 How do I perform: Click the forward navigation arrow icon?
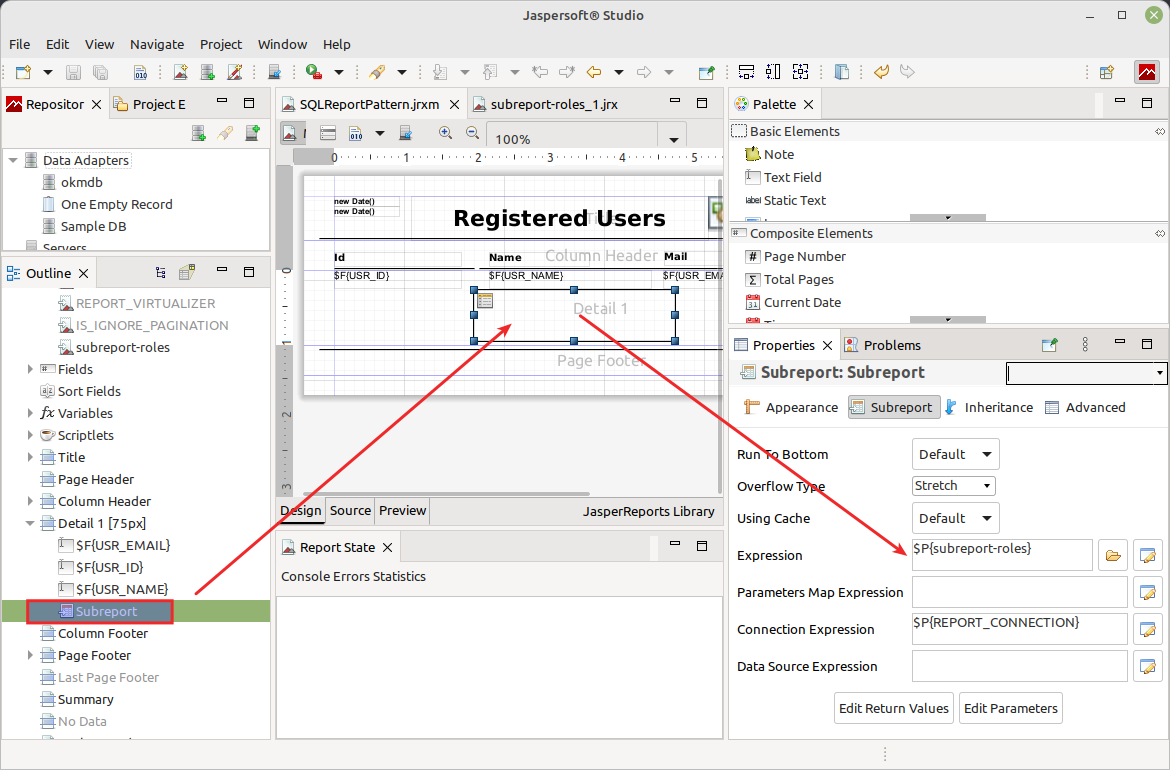[644, 72]
